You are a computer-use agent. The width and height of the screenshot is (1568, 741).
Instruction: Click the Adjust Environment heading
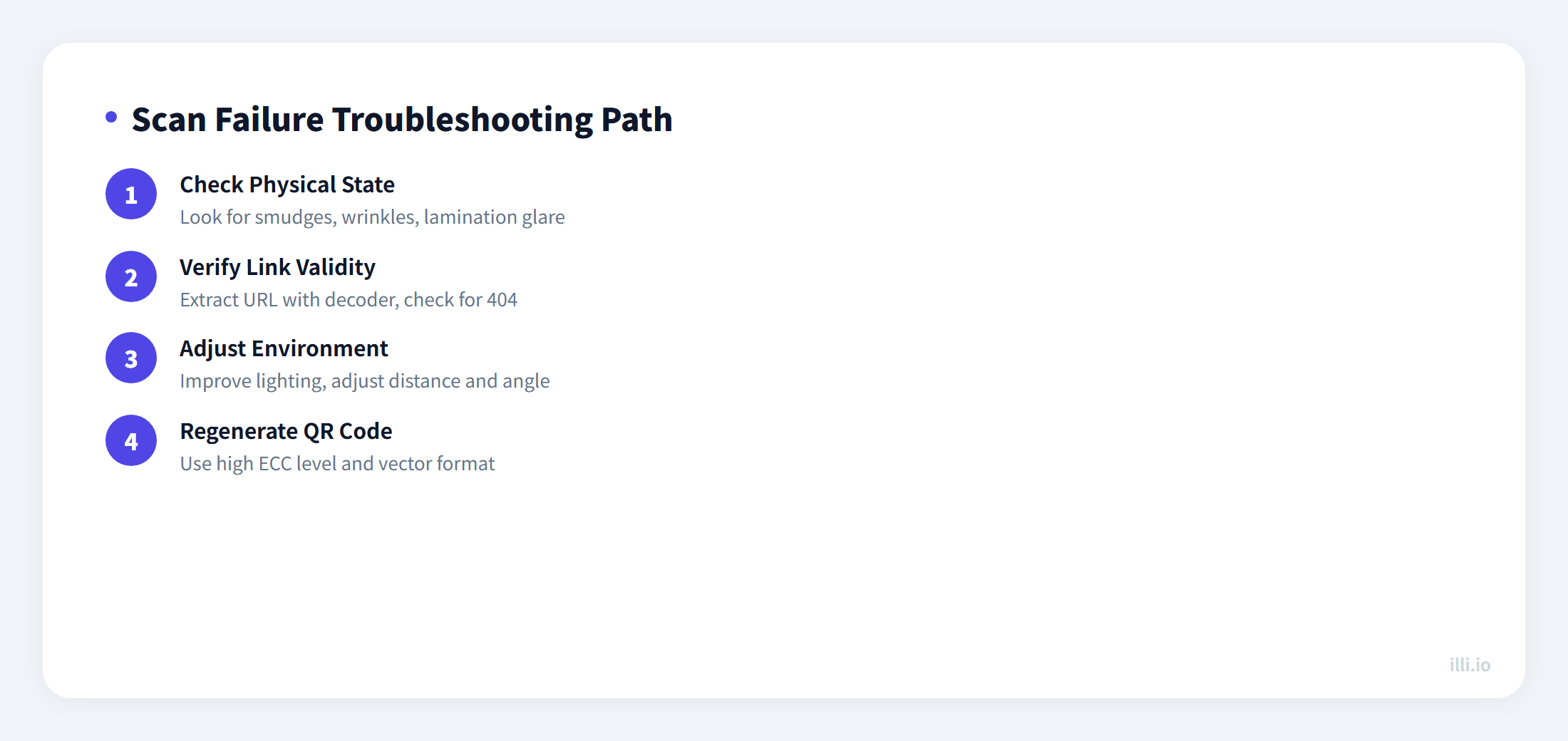point(284,348)
